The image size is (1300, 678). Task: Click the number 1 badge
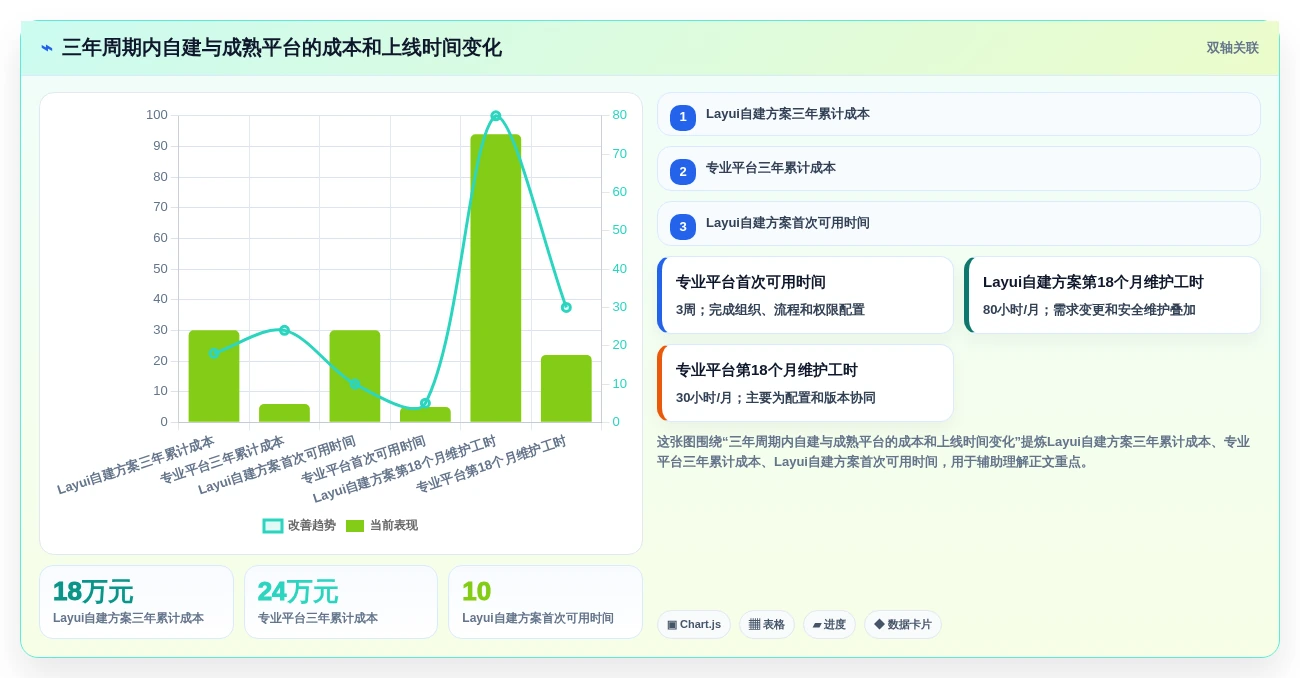tap(683, 118)
